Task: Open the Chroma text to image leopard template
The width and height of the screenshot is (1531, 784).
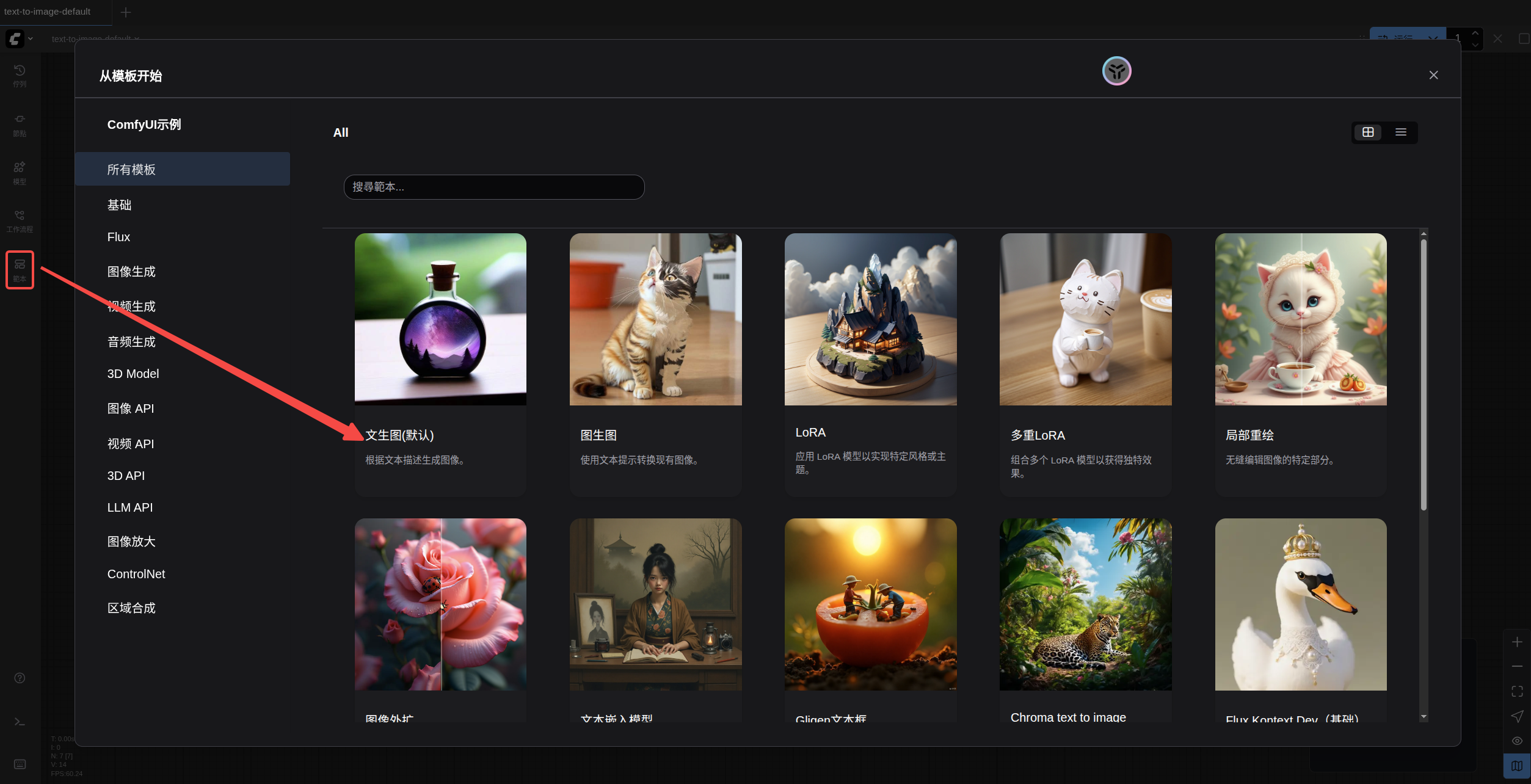Action: tap(1085, 604)
